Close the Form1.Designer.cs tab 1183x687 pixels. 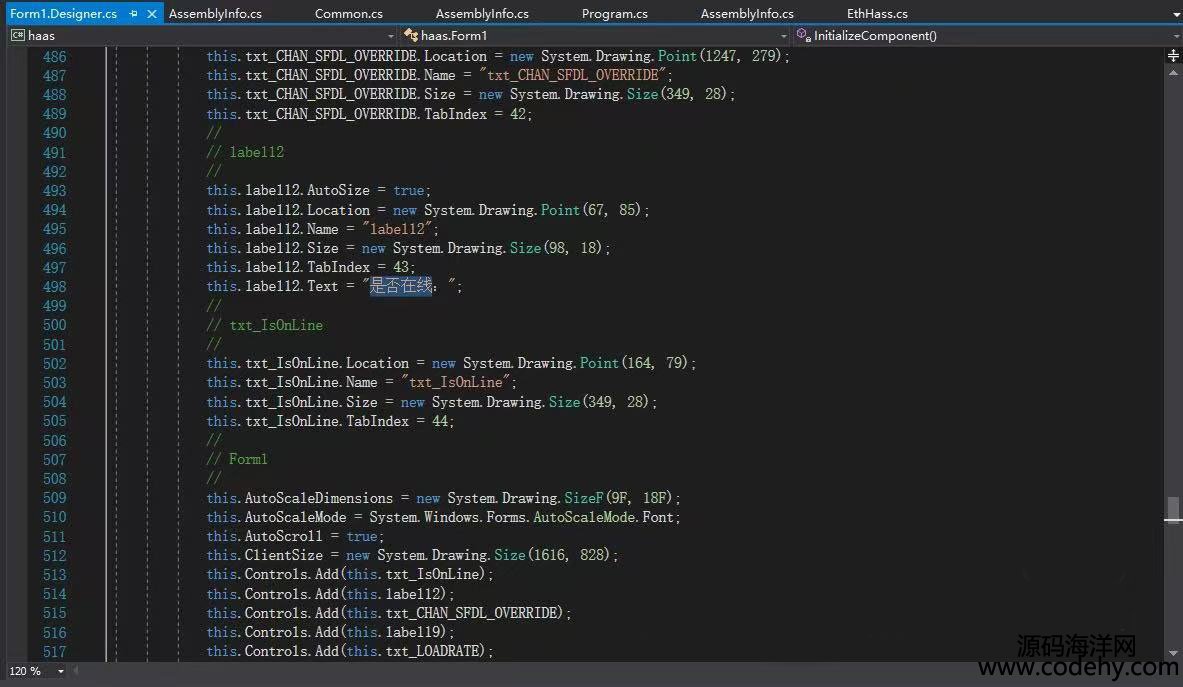(152, 14)
